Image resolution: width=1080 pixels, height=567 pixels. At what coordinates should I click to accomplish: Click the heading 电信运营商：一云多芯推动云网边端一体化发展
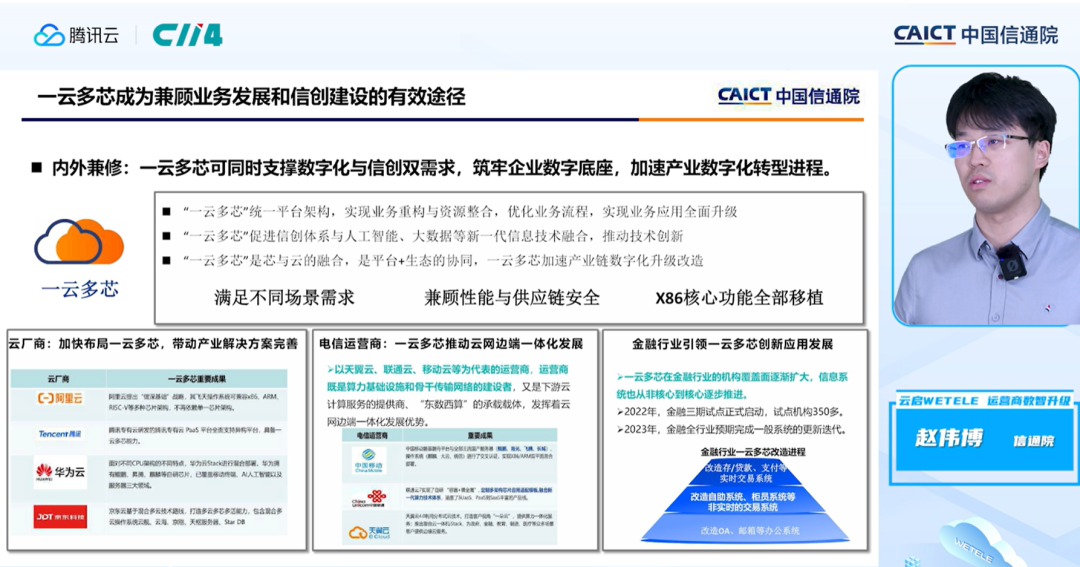point(451,343)
